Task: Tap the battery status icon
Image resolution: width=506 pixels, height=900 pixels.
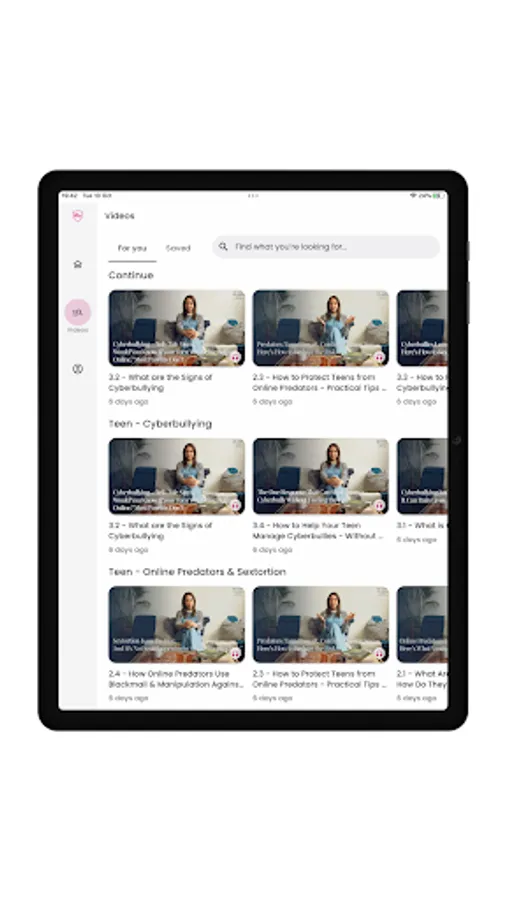Action: click(x=438, y=196)
